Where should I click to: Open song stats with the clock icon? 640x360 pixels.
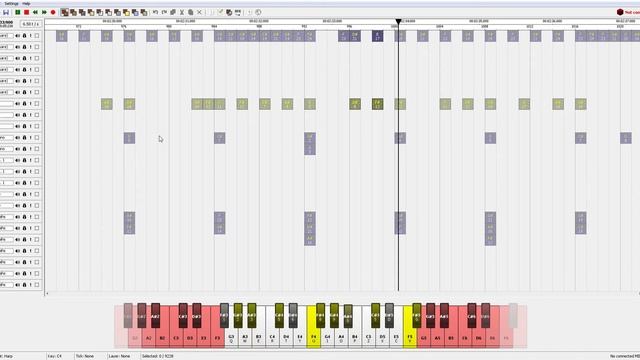[x=258, y=12]
